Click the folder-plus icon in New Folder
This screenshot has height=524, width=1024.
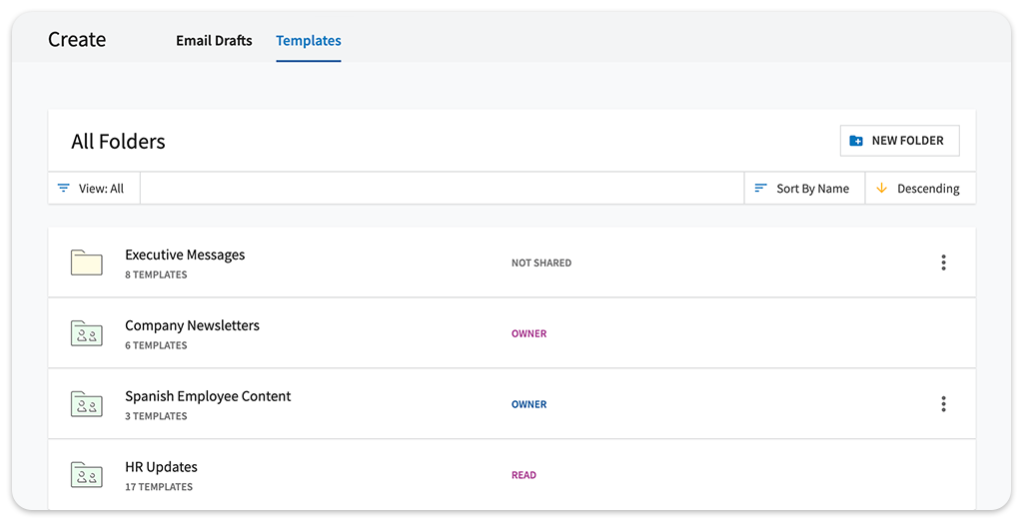coord(856,140)
